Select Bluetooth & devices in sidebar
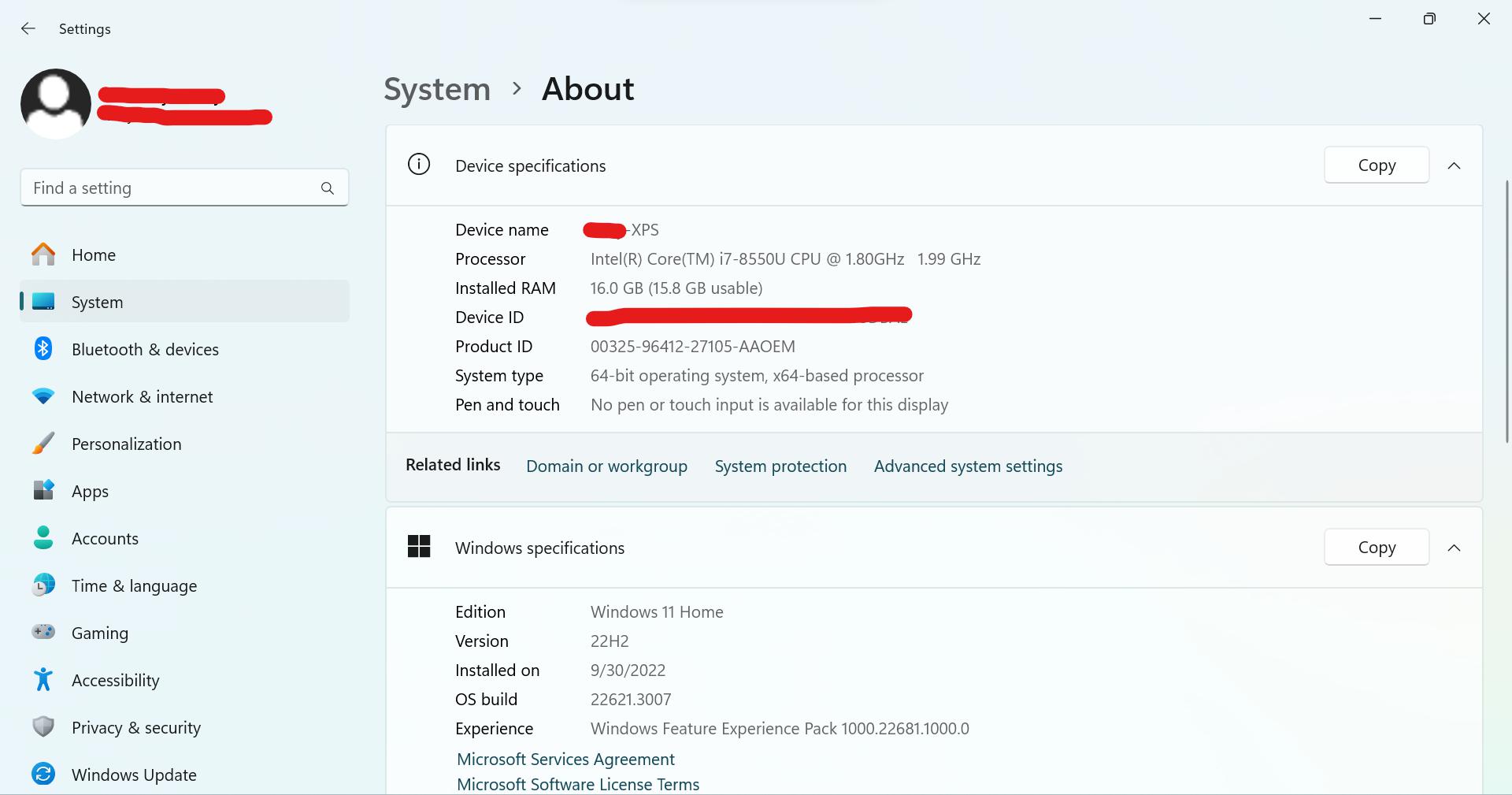This screenshot has height=795, width=1512. (x=184, y=349)
